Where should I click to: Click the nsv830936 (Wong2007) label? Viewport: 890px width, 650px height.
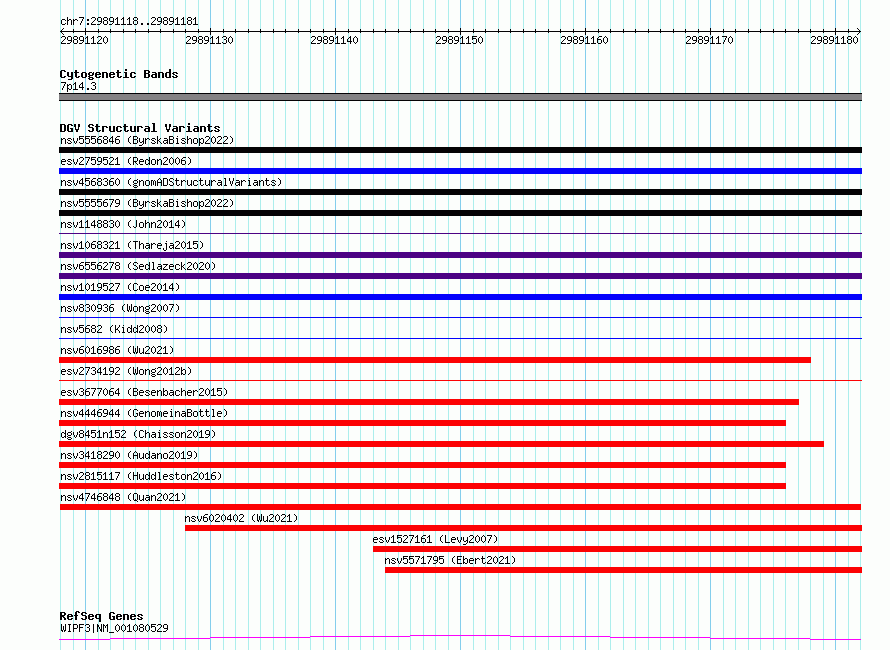click(x=120, y=308)
